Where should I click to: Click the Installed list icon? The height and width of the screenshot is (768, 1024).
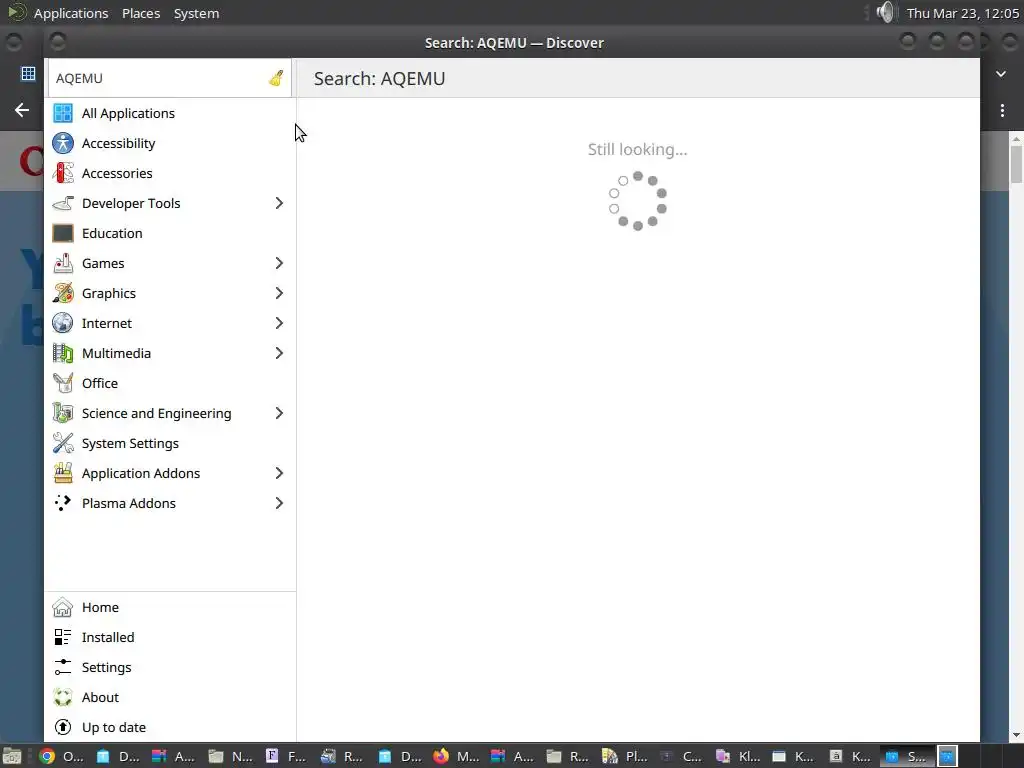tap(63, 637)
